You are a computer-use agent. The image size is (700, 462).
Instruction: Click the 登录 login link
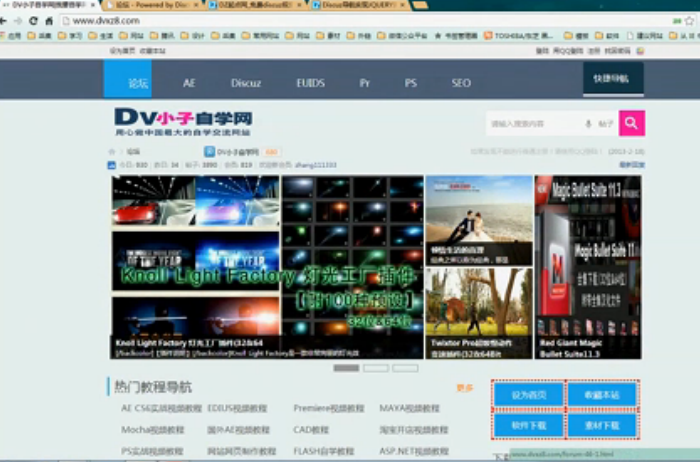click(542, 51)
